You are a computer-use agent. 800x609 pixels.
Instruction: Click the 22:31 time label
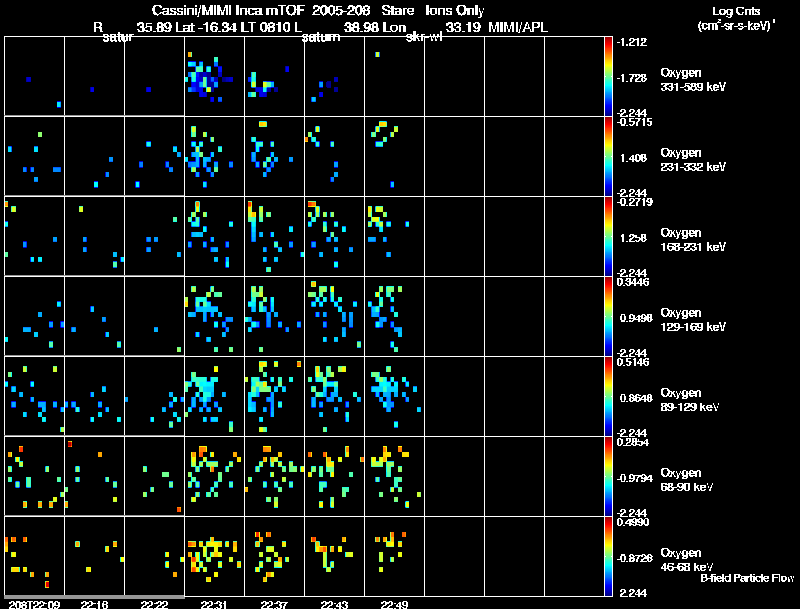click(x=214, y=604)
